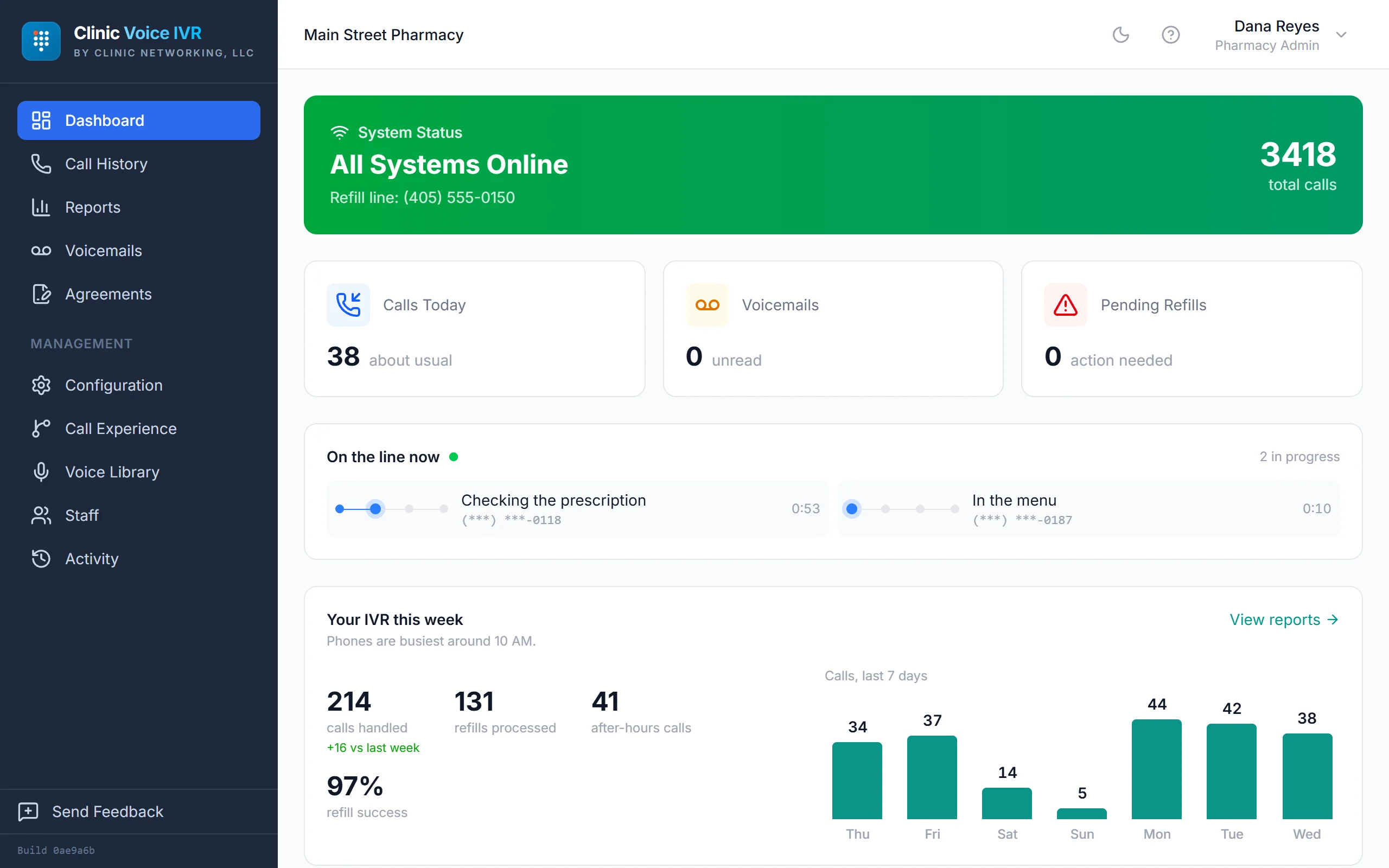Click the Activity history clock icon

click(41, 559)
